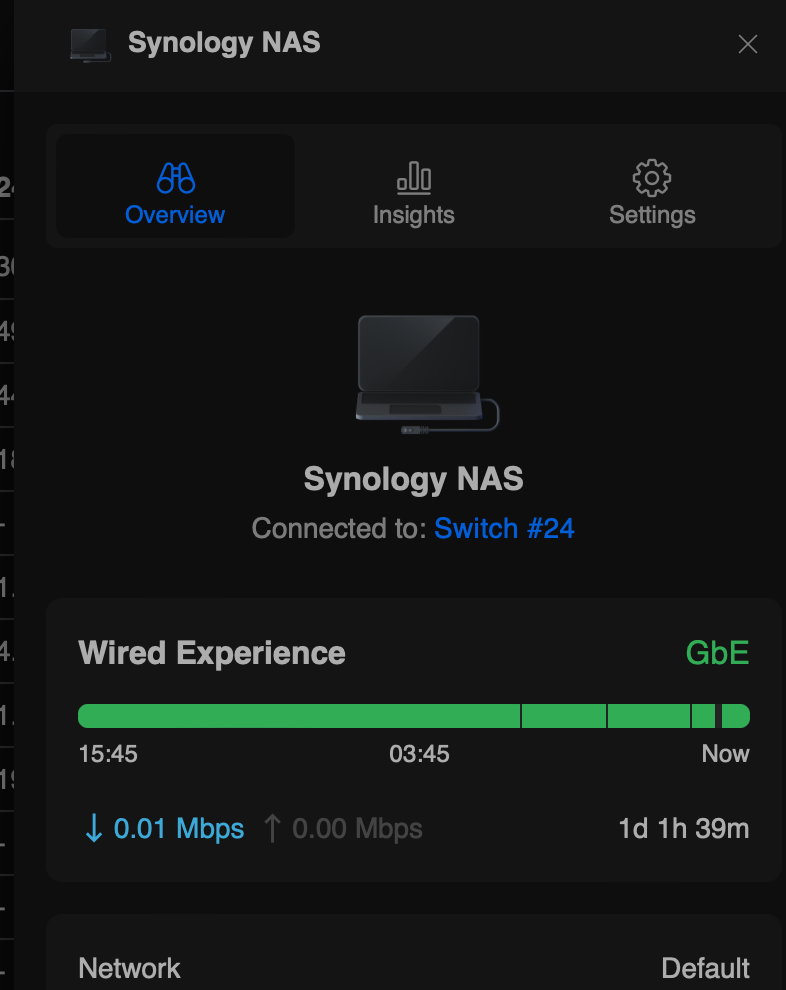Switch to the Overview tab label

pyautogui.click(x=175, y=215)
